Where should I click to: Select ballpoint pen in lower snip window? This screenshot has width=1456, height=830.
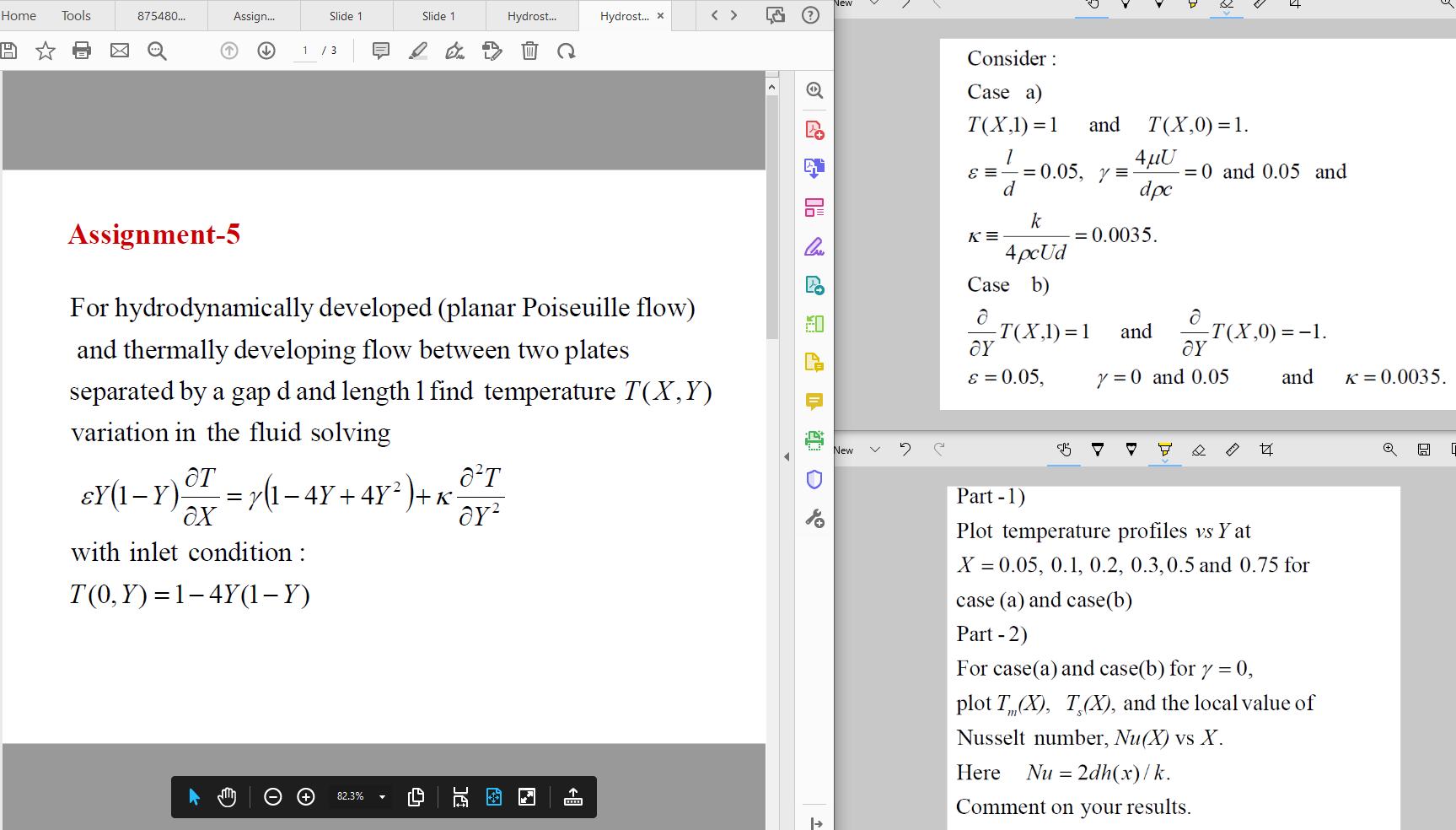(1098, 450)
